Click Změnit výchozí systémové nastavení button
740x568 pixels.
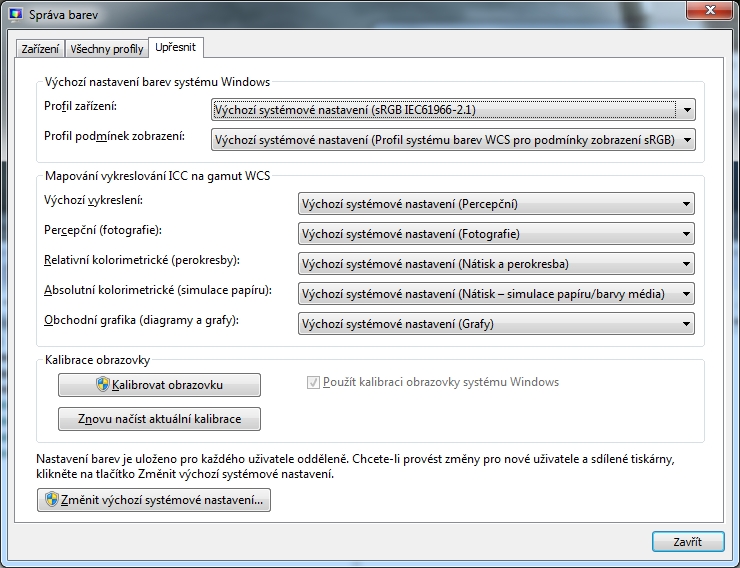pos(153,501)
